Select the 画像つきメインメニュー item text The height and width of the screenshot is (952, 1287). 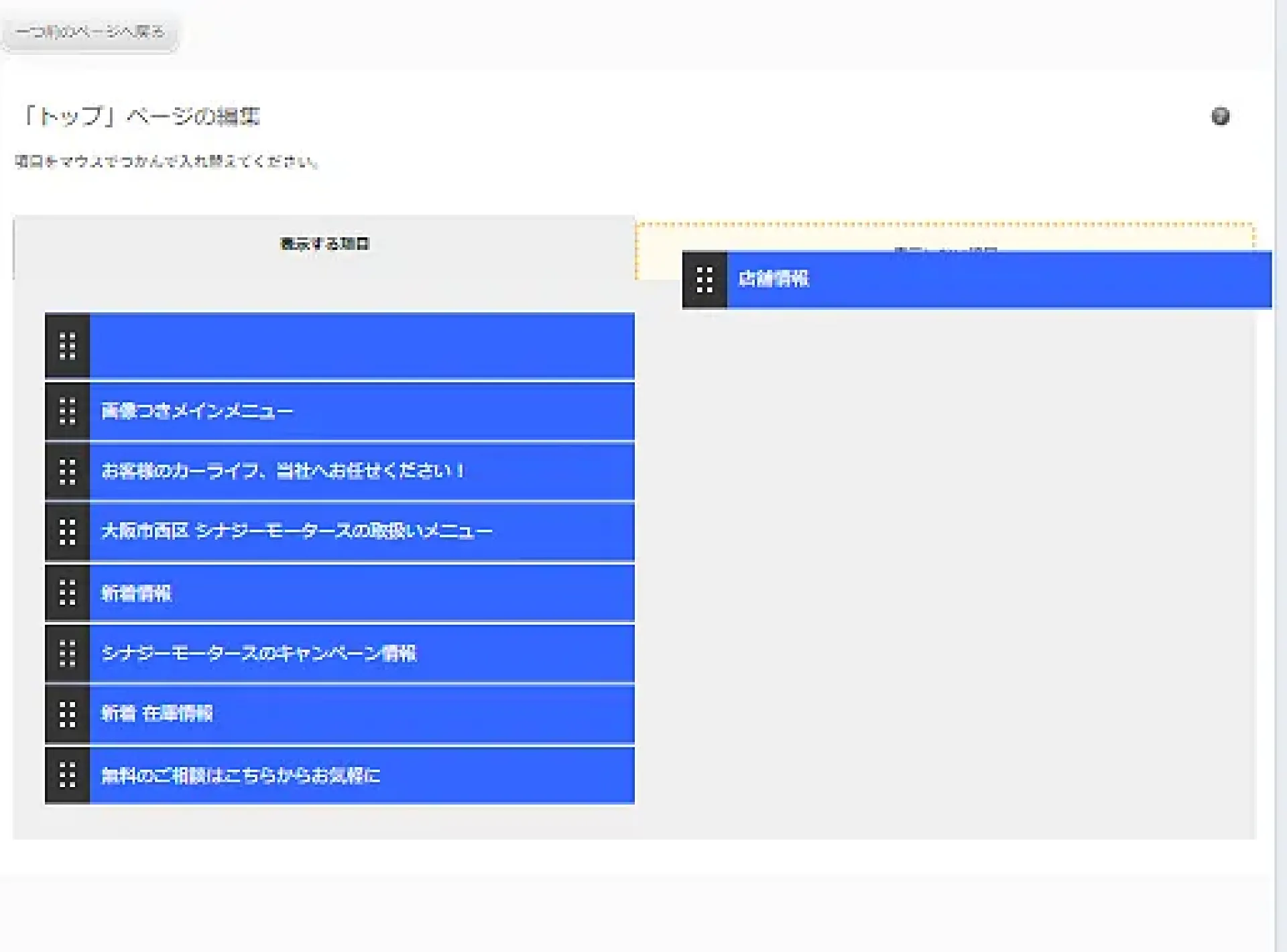point(197,411)
